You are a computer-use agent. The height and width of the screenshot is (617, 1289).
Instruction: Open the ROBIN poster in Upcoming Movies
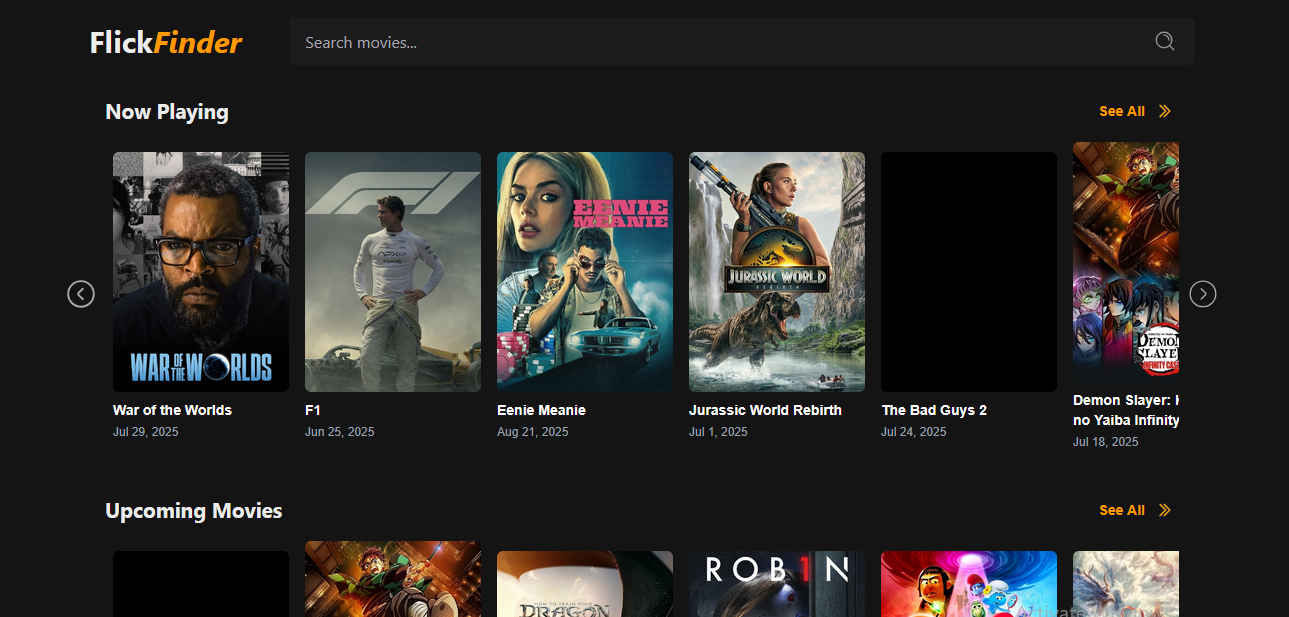point(777,584)
